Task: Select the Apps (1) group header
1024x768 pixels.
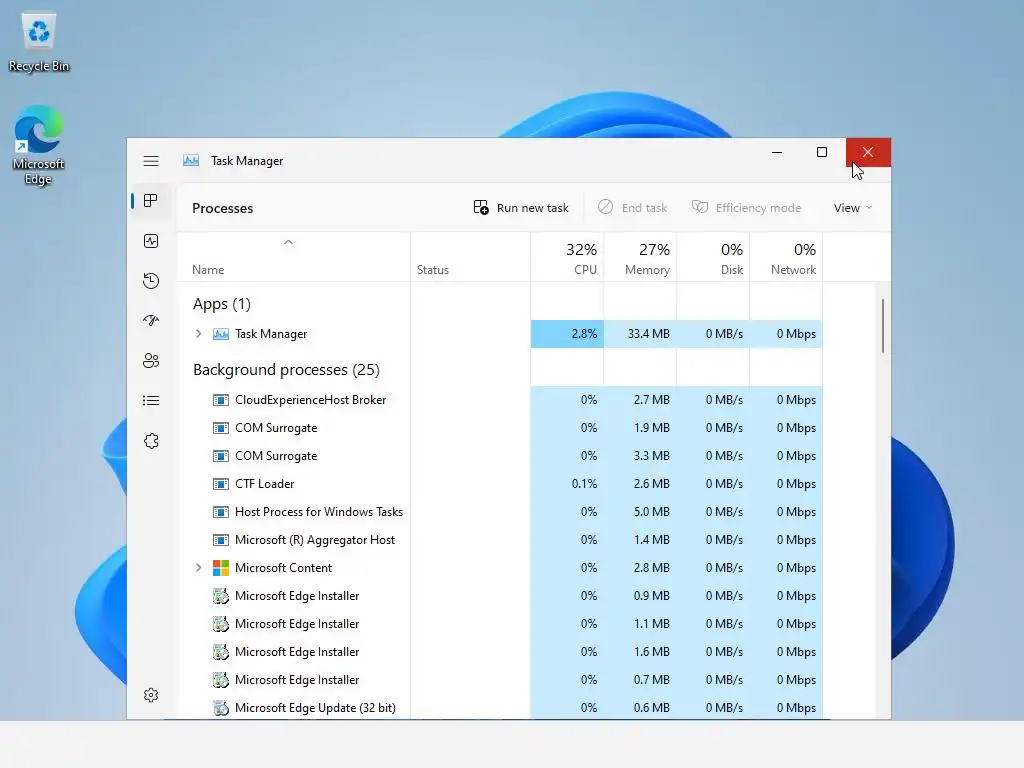Action: pyautogui.click(x=221, y=304)
